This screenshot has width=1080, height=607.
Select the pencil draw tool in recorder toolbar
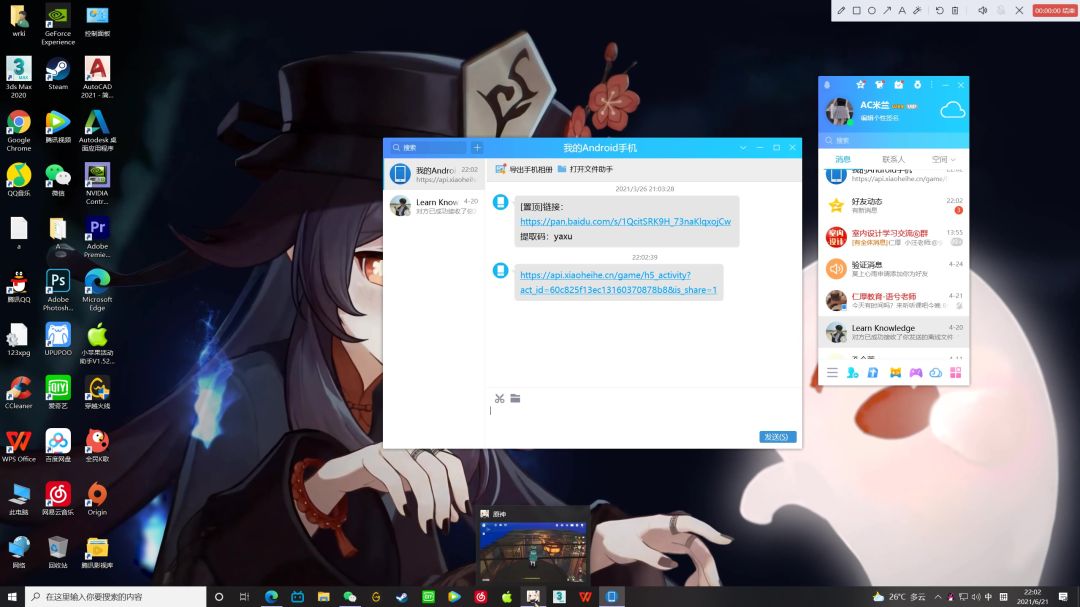841,10
